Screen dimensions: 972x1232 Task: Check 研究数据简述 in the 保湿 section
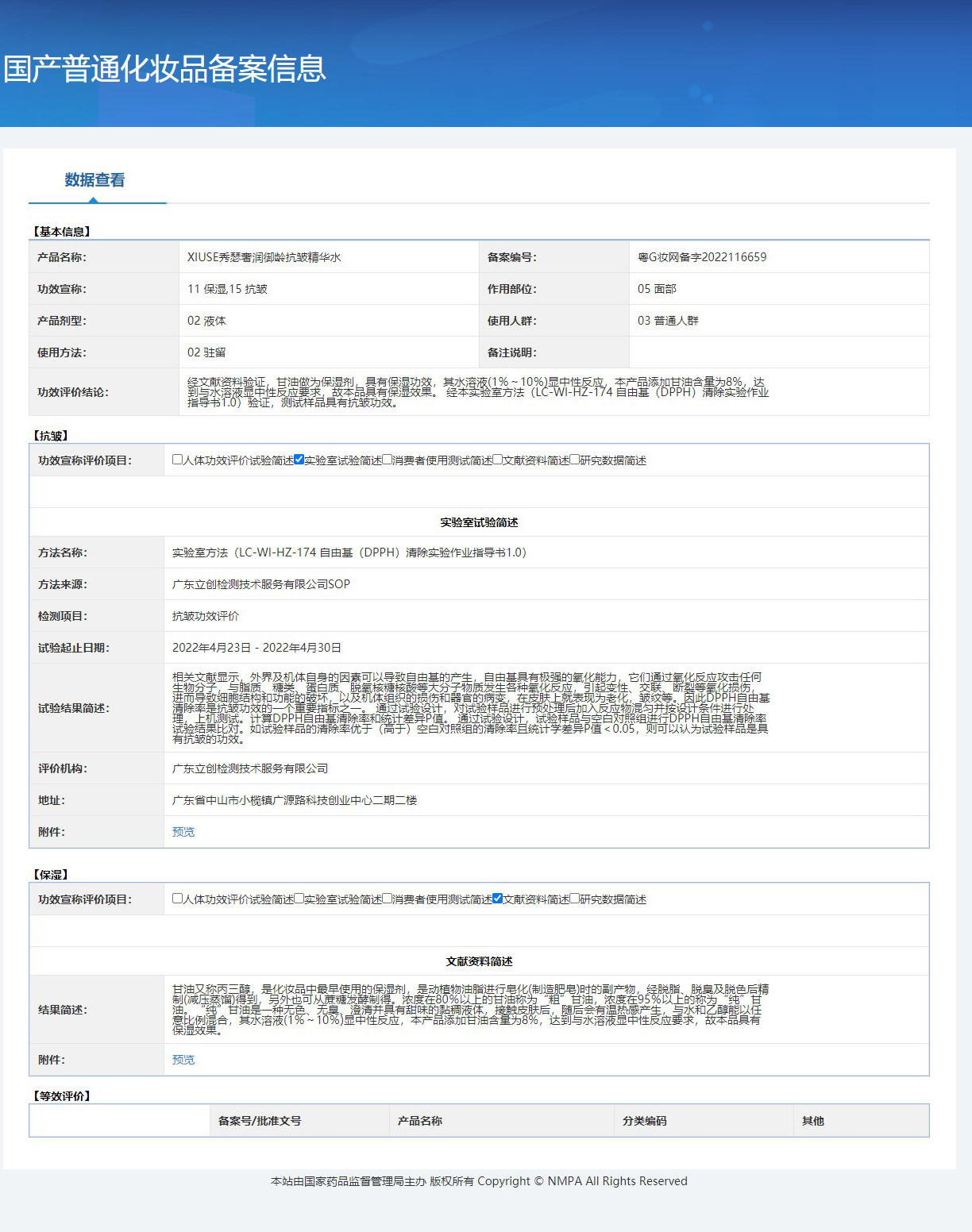(575, 899)
